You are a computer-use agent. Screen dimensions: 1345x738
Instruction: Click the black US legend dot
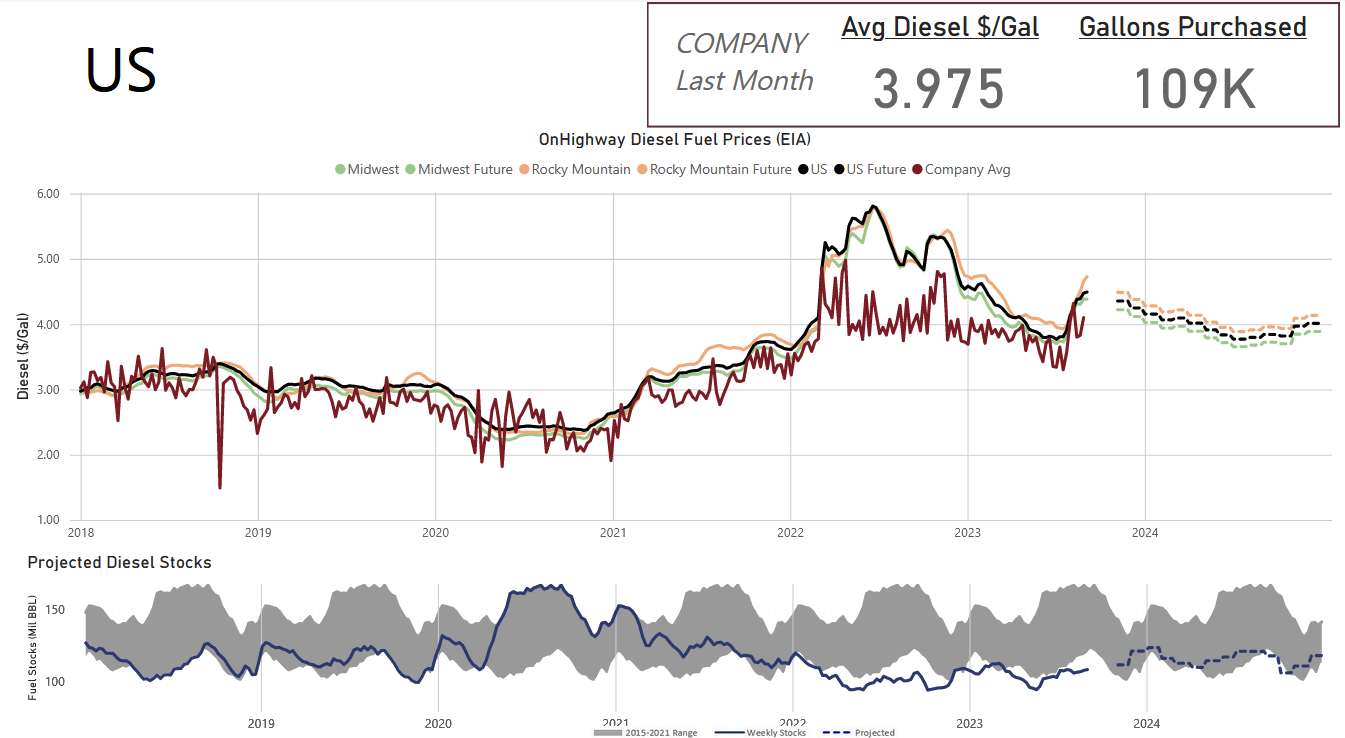803,170
